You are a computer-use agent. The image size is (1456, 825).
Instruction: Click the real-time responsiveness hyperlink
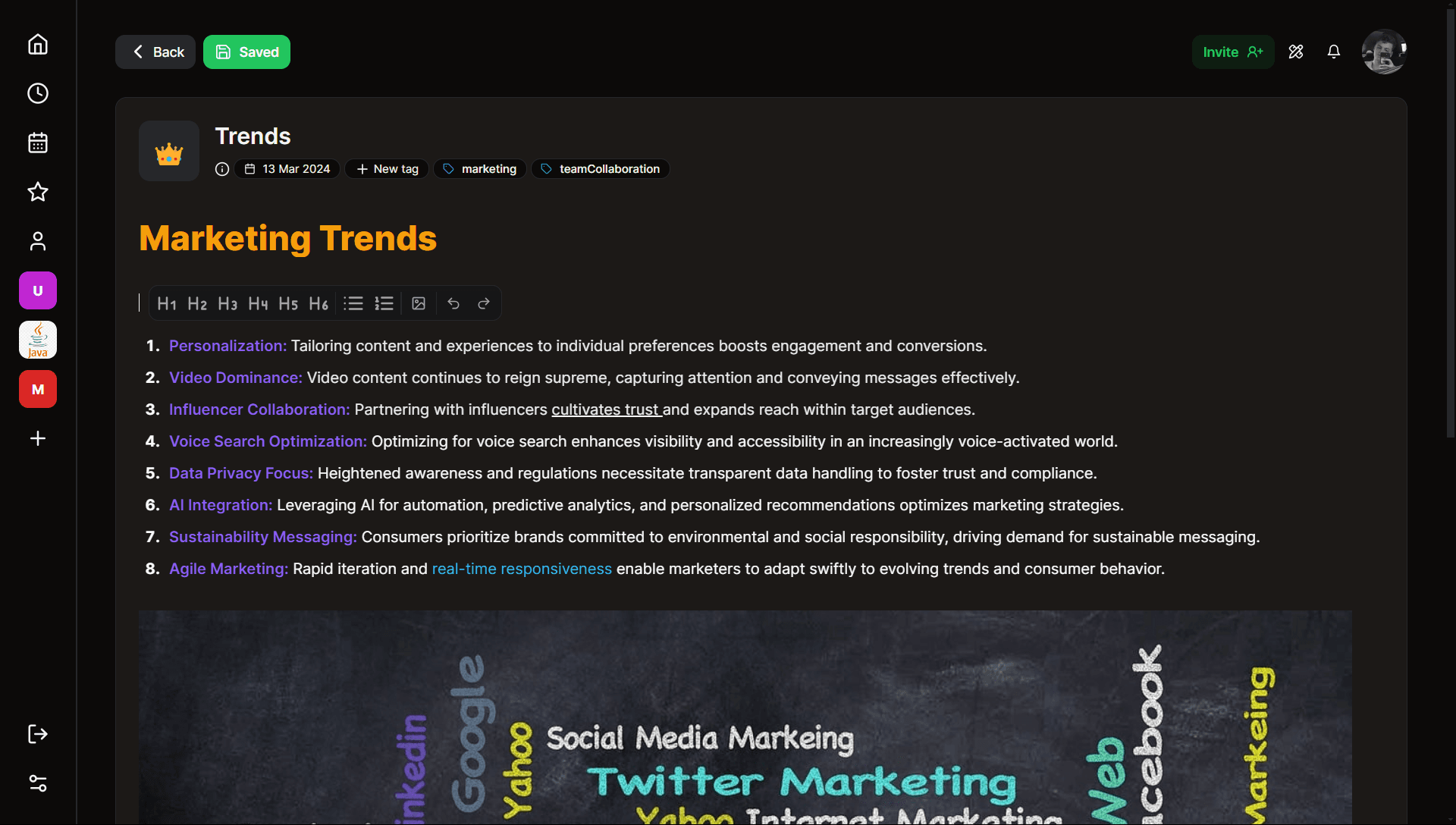(x=522, y=568)
